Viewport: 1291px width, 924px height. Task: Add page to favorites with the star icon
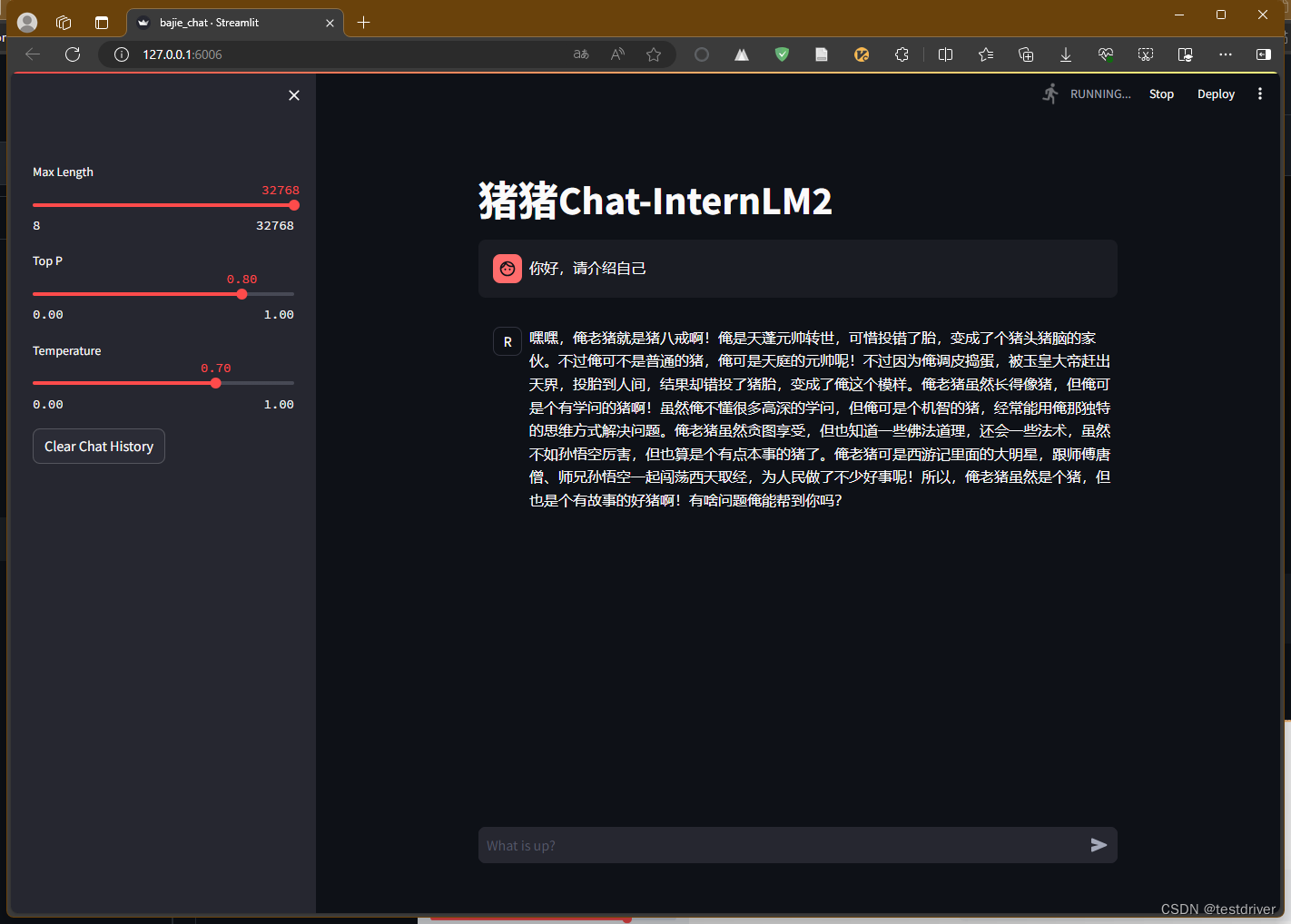[x=654, y=54]
